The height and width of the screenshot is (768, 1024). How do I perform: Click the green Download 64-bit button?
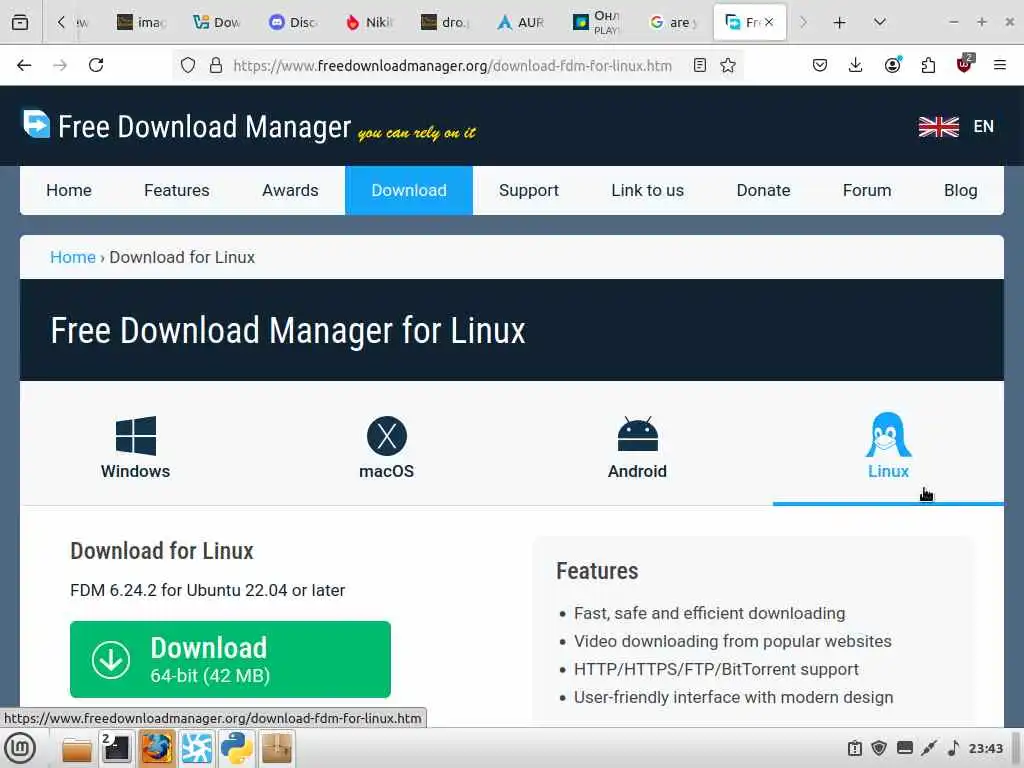[231, 660]
